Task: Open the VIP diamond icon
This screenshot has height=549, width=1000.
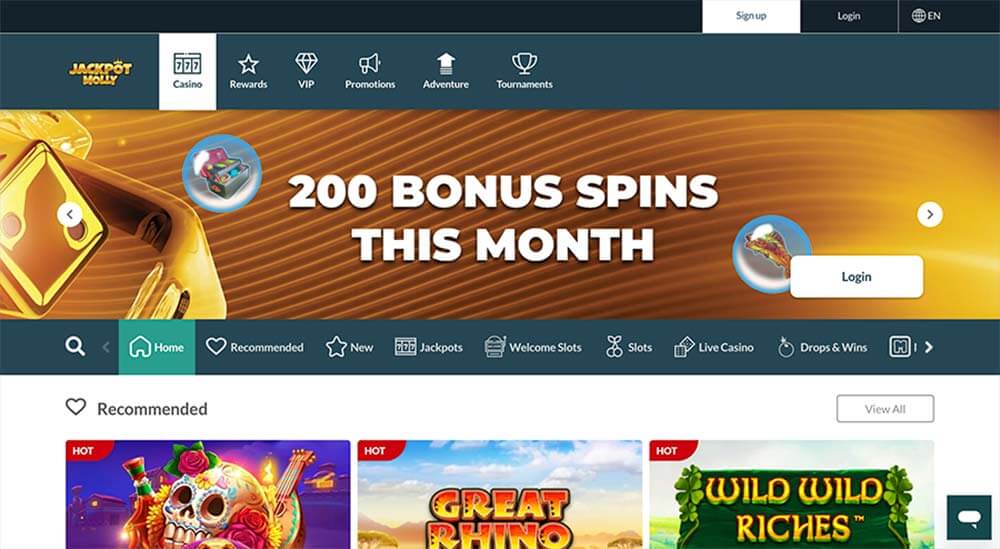Action: (306, 63)
